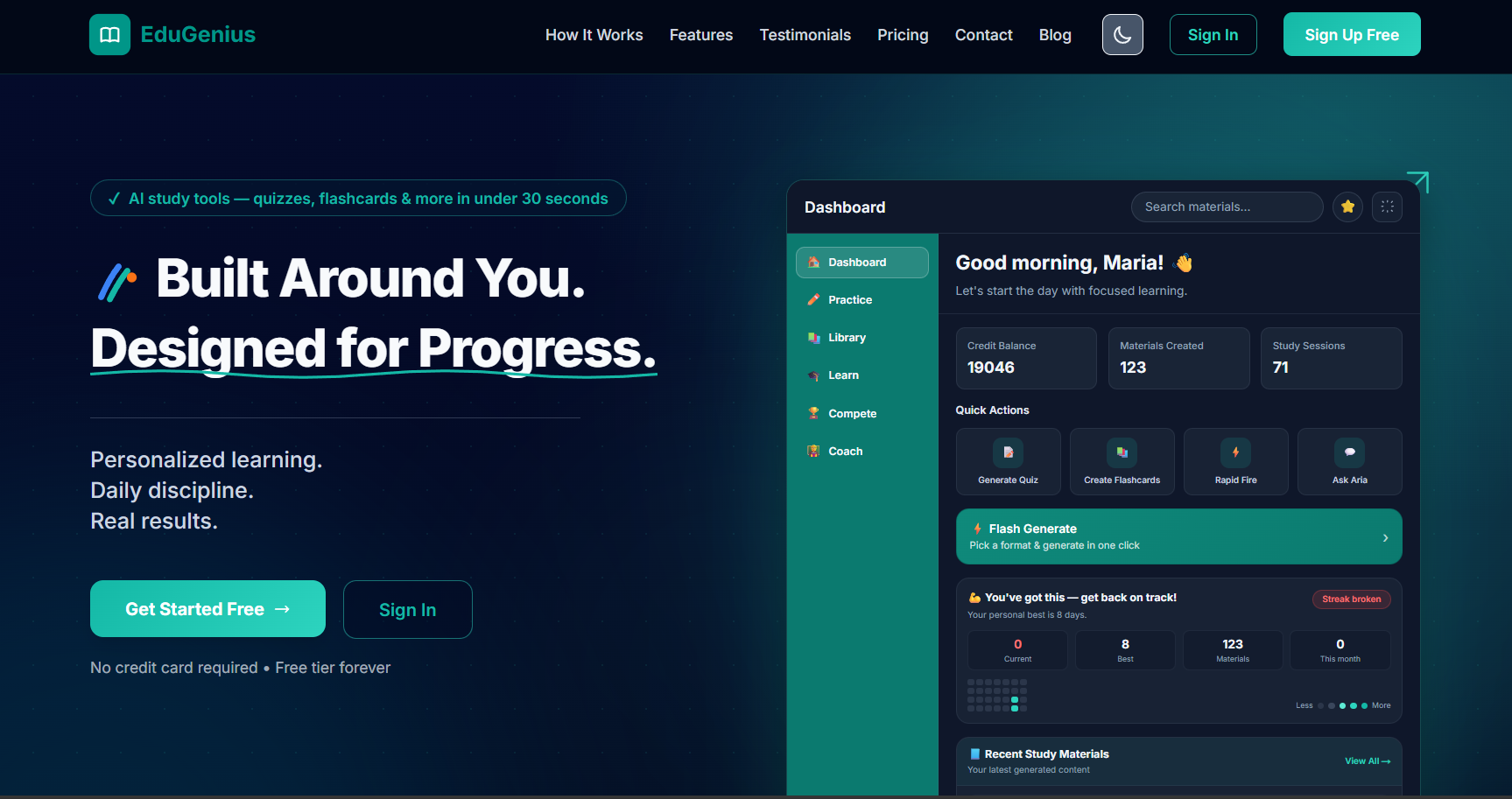Viewport: 1512px width, 799px height.
Task: Click the Learn graduation icon in sidebar
Action: tap(813, 375)
